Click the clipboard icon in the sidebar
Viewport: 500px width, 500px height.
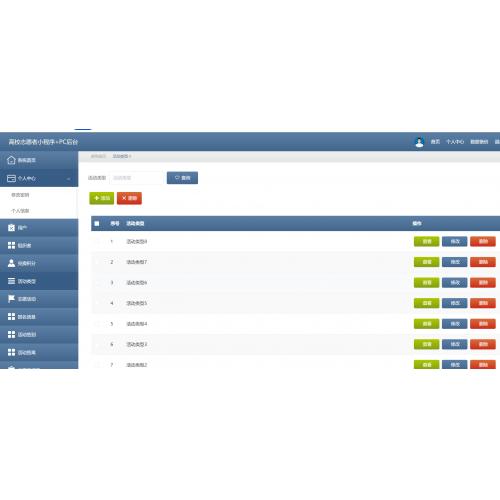click(x=11, y=228)
